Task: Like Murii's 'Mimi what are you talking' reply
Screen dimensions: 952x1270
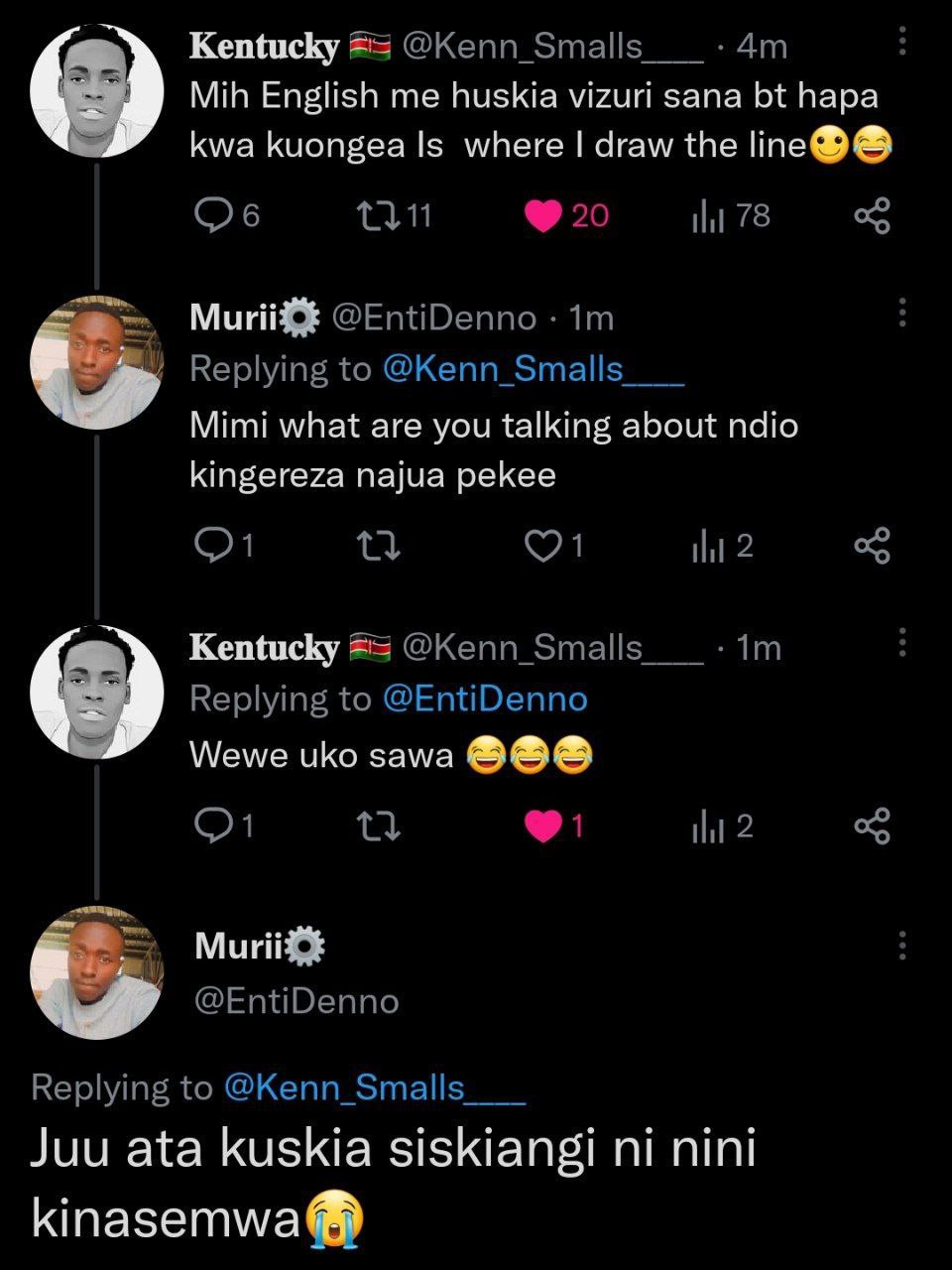Action: [x=542, y=546]
